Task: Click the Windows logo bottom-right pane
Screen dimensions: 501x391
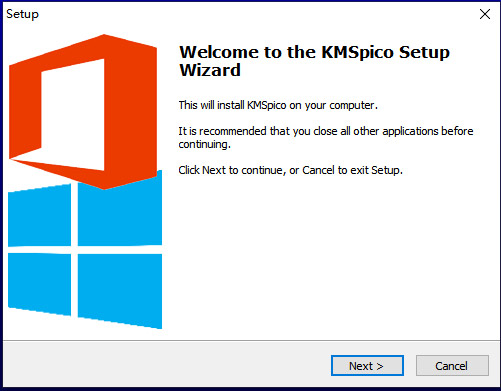Action: click(x=120, y=289)
